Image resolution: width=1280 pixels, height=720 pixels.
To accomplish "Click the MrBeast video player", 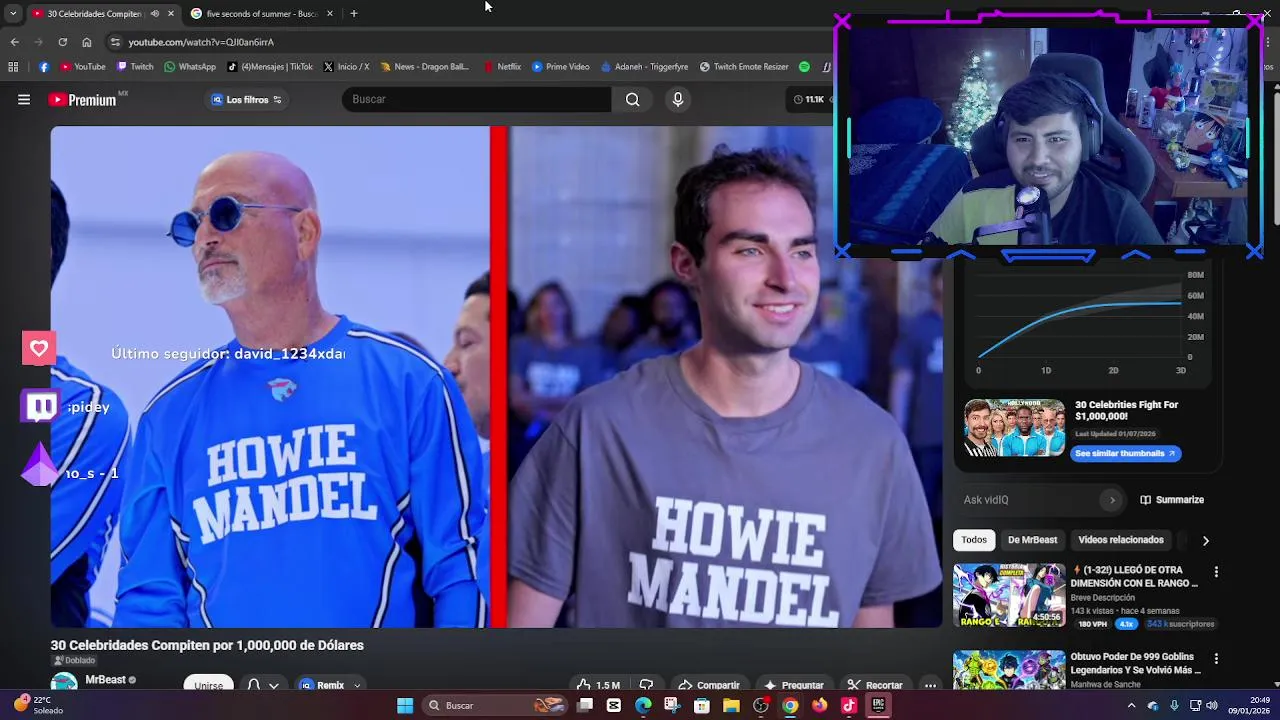I will pyautogui.click(x=496, y=377).
